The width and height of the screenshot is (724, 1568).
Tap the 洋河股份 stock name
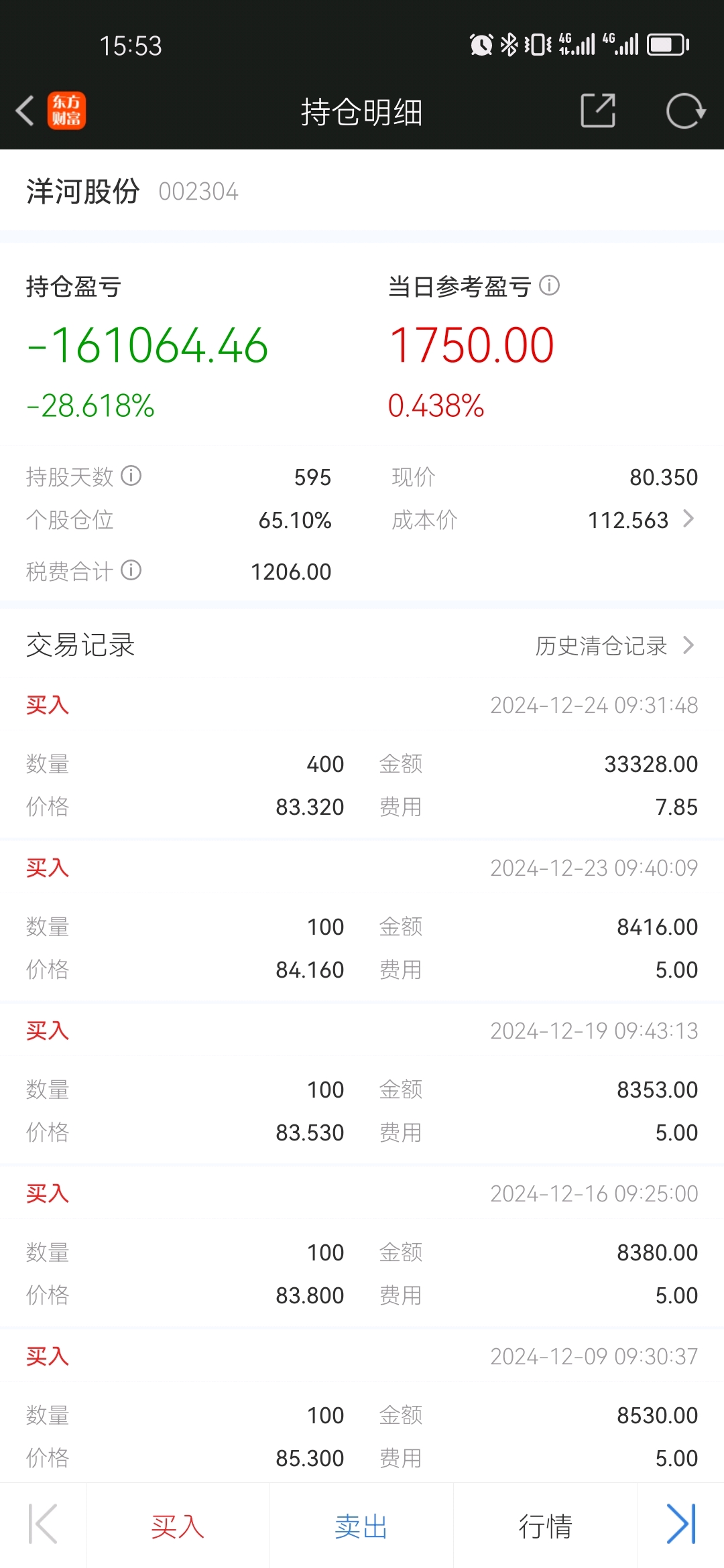pyautogui.click(x=83, y=192)
